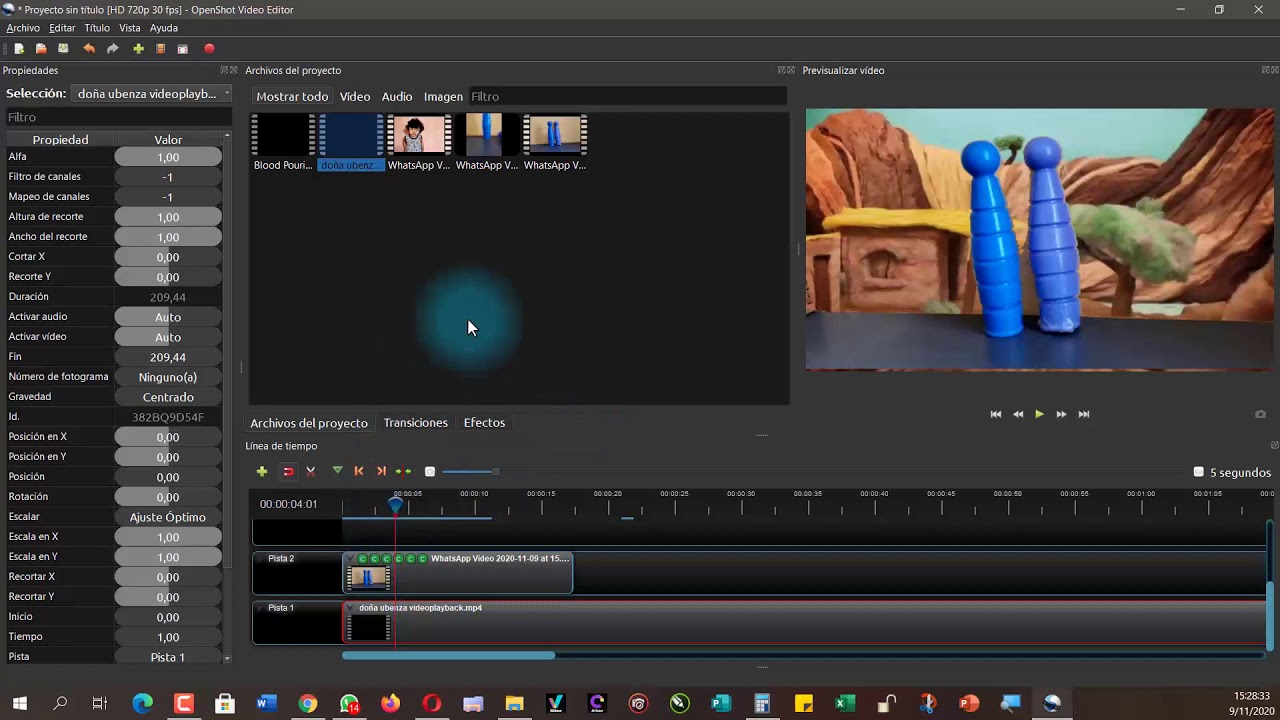Open the Ayuda menu
1280x720 pixels.
pyautogui.click(x=164, y=28)
